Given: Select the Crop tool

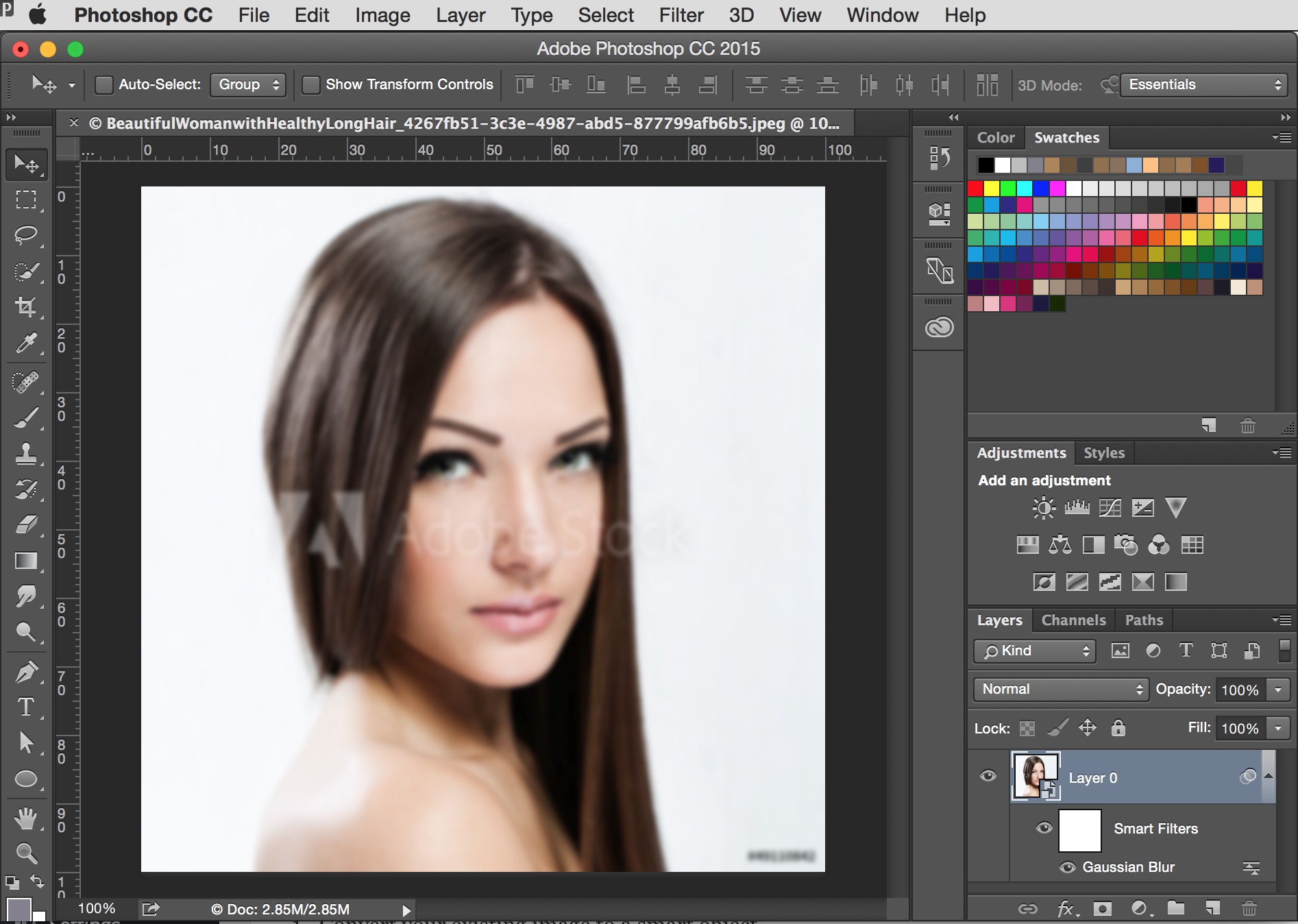Looking at the screenshot, I should click(27, 307).
